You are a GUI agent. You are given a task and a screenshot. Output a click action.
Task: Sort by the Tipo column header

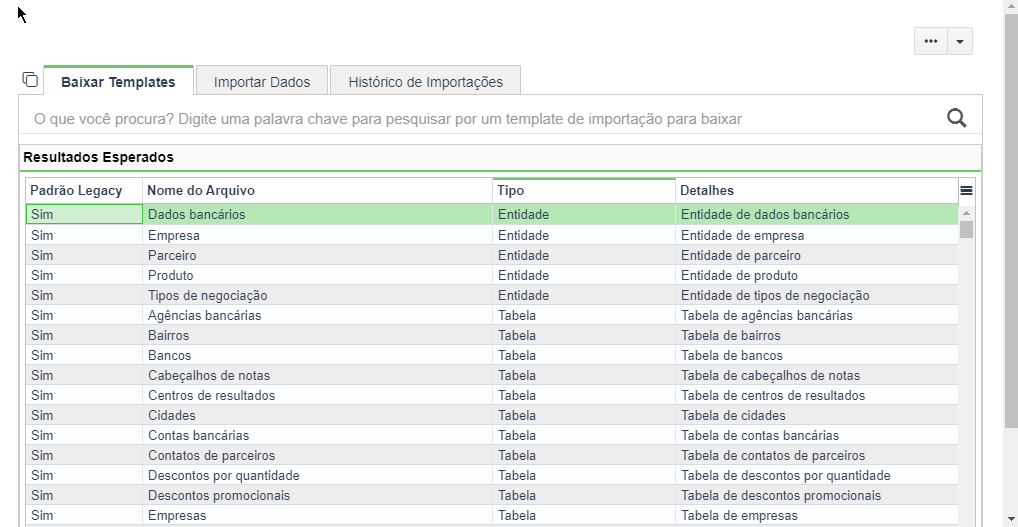pyautogui.click(x=584, y=191)
